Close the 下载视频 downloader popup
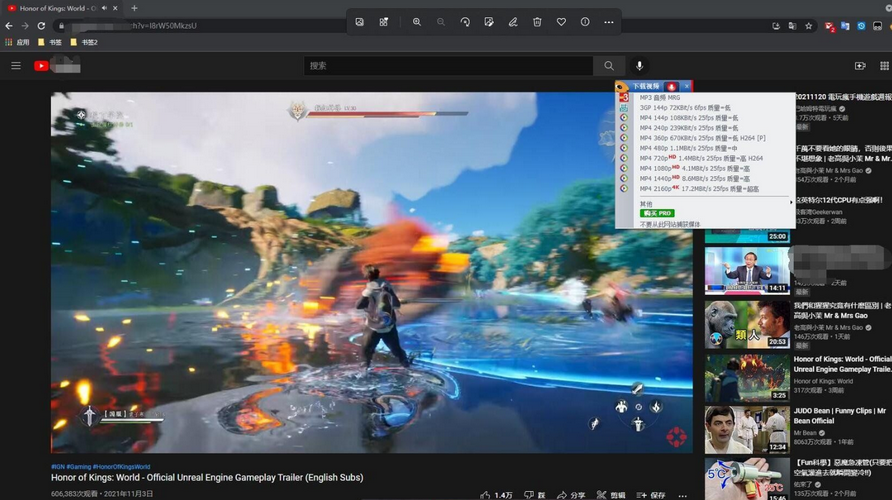 coord(687,86)
